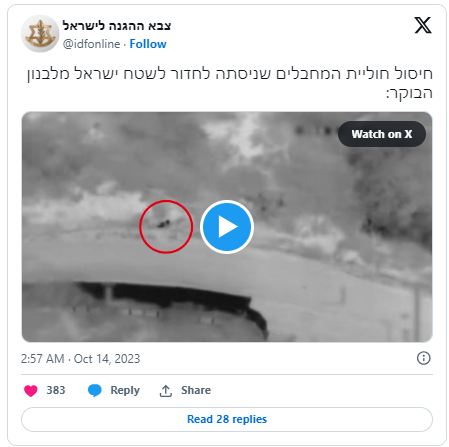This screenshot has width=449, height=447.
Task: Open the tweet info circle icon
Action: tap(423, 358)
